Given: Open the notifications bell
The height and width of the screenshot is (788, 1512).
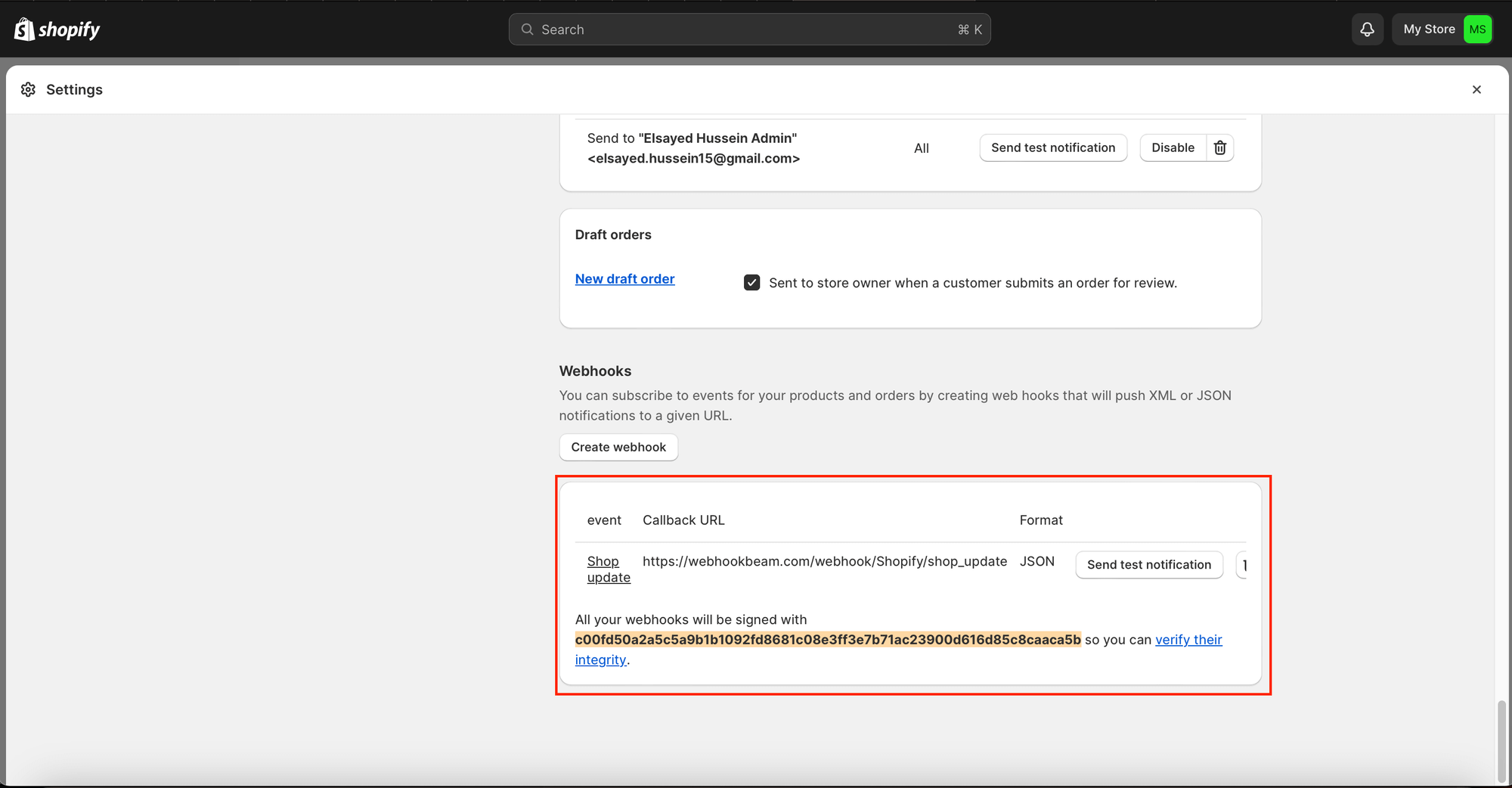Looking at the screenshot, I should pyautogui.click(x=1367, y=29).
